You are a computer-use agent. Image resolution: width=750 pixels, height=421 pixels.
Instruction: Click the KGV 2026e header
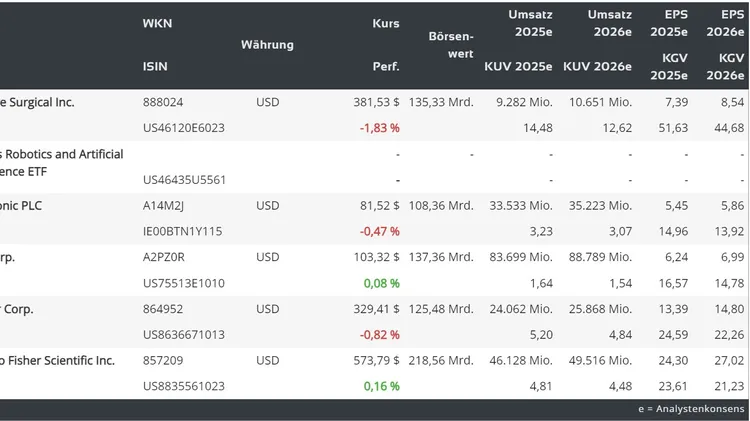[x=725, y=66]
